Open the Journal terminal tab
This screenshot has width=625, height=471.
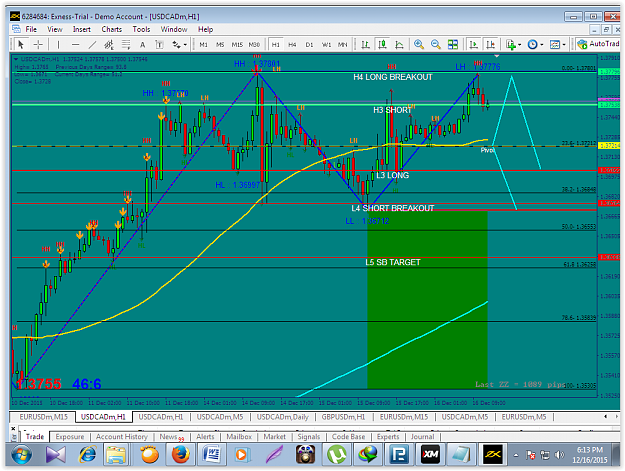[x=422, y=437]
